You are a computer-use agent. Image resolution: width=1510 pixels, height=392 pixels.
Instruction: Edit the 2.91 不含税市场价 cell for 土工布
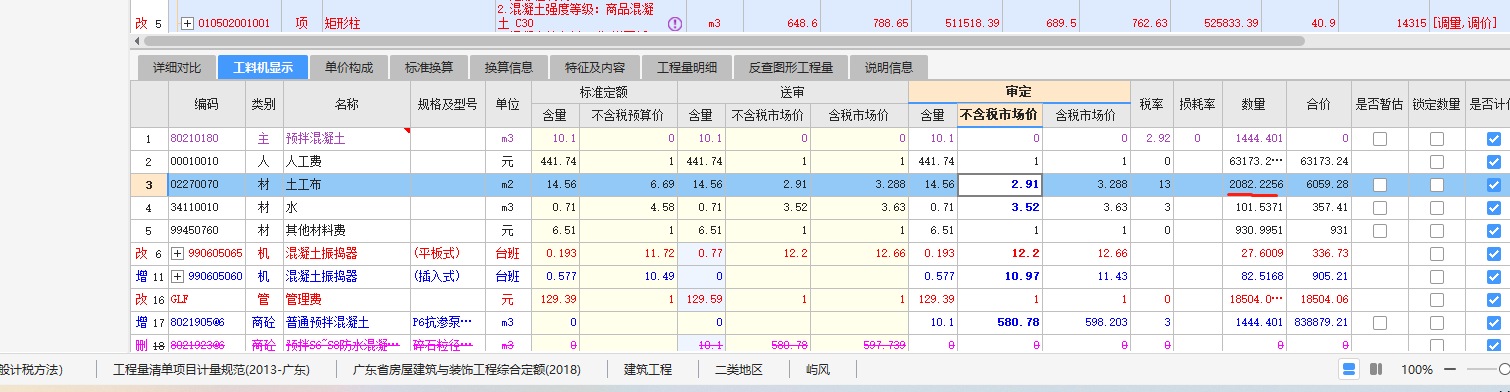(x=999, y=185)
